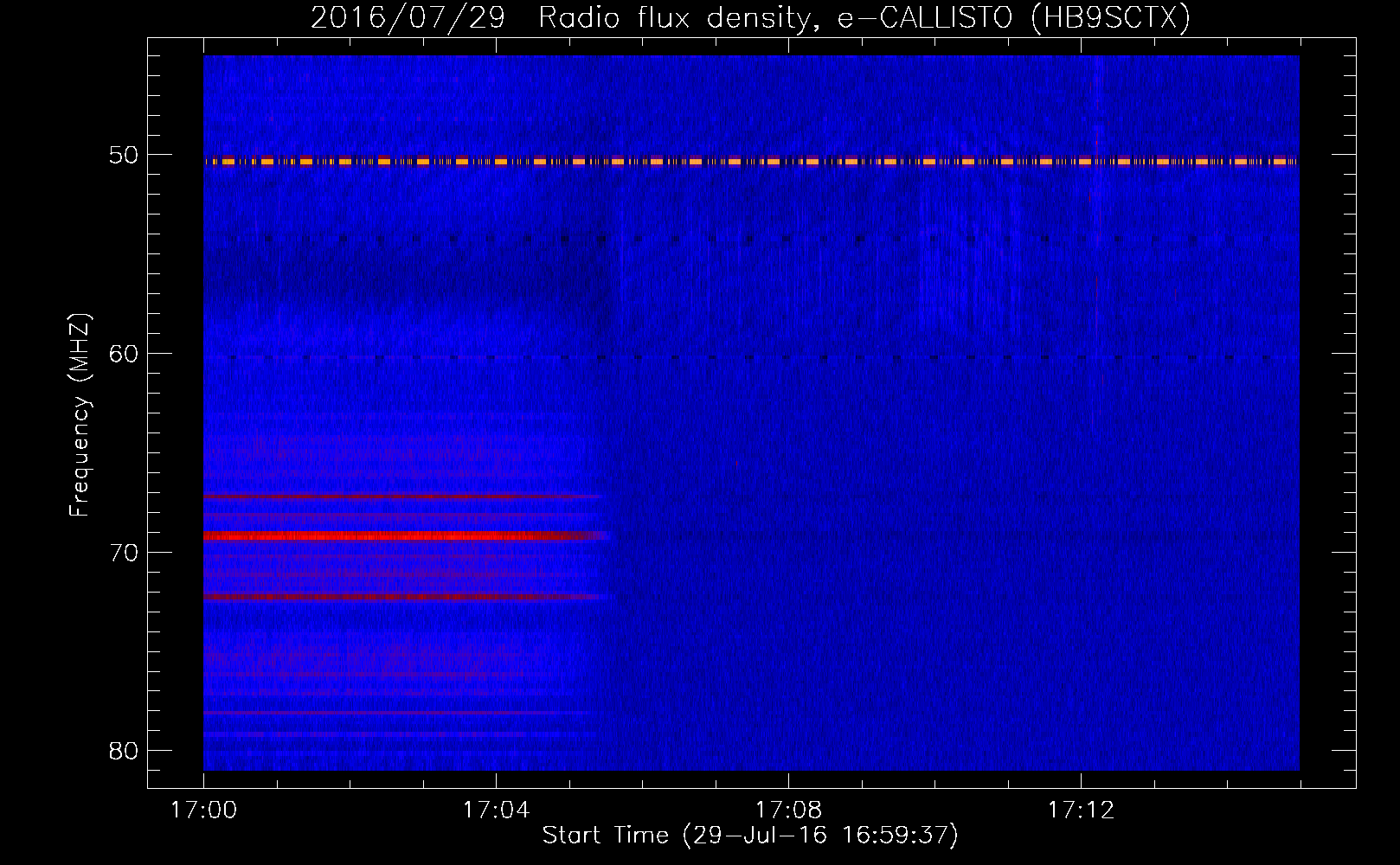This screenshot has height=865, width=1400.
Task: Click the orange dashed band near 50 MHz
Action: 751,161
